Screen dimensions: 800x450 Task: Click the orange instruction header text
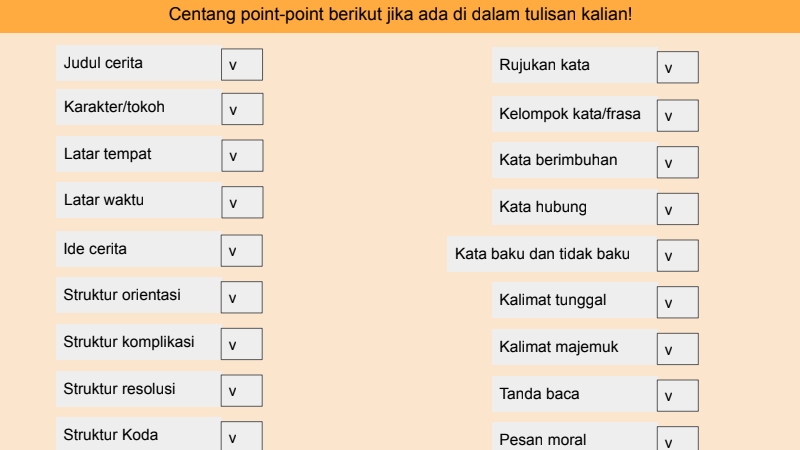point(400,16)
